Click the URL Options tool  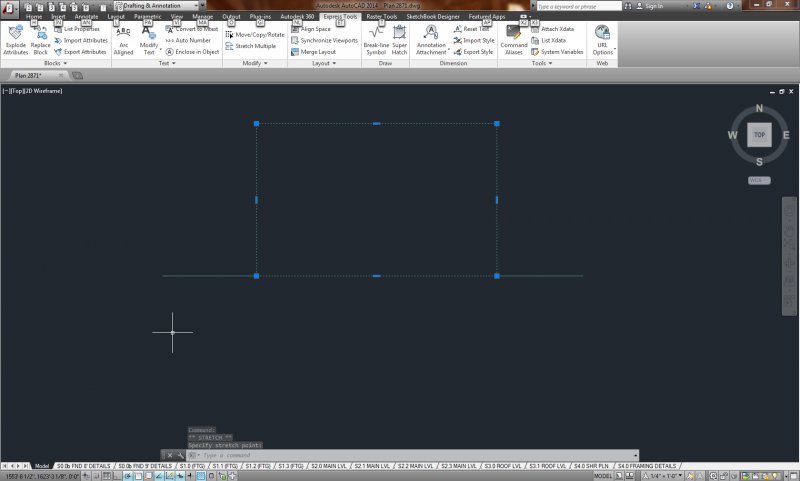(x=603, y=40)
